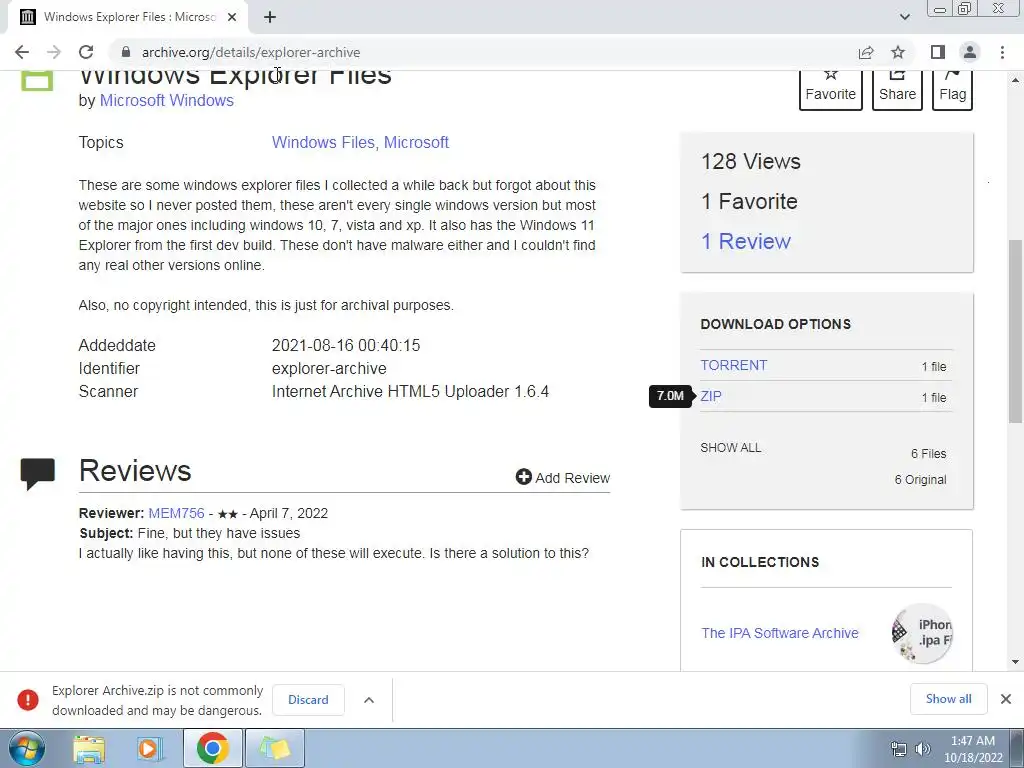Screen dimensions: 1024x768
Task: Close the Windows Explorer Files tab
Action: tap(232, 17)
